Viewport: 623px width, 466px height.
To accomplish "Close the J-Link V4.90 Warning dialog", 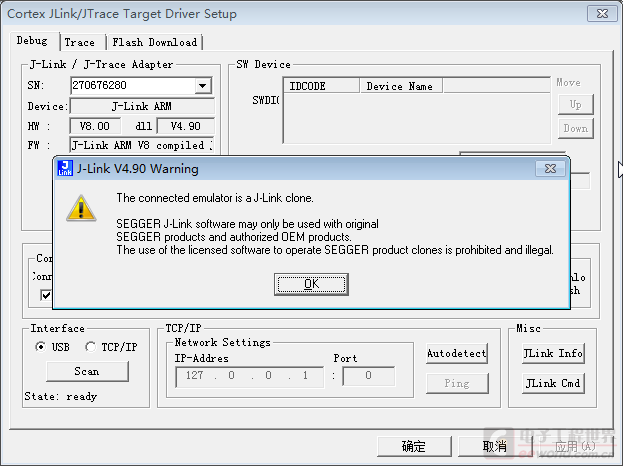I will pyautogui.click(x=550, y=168).
